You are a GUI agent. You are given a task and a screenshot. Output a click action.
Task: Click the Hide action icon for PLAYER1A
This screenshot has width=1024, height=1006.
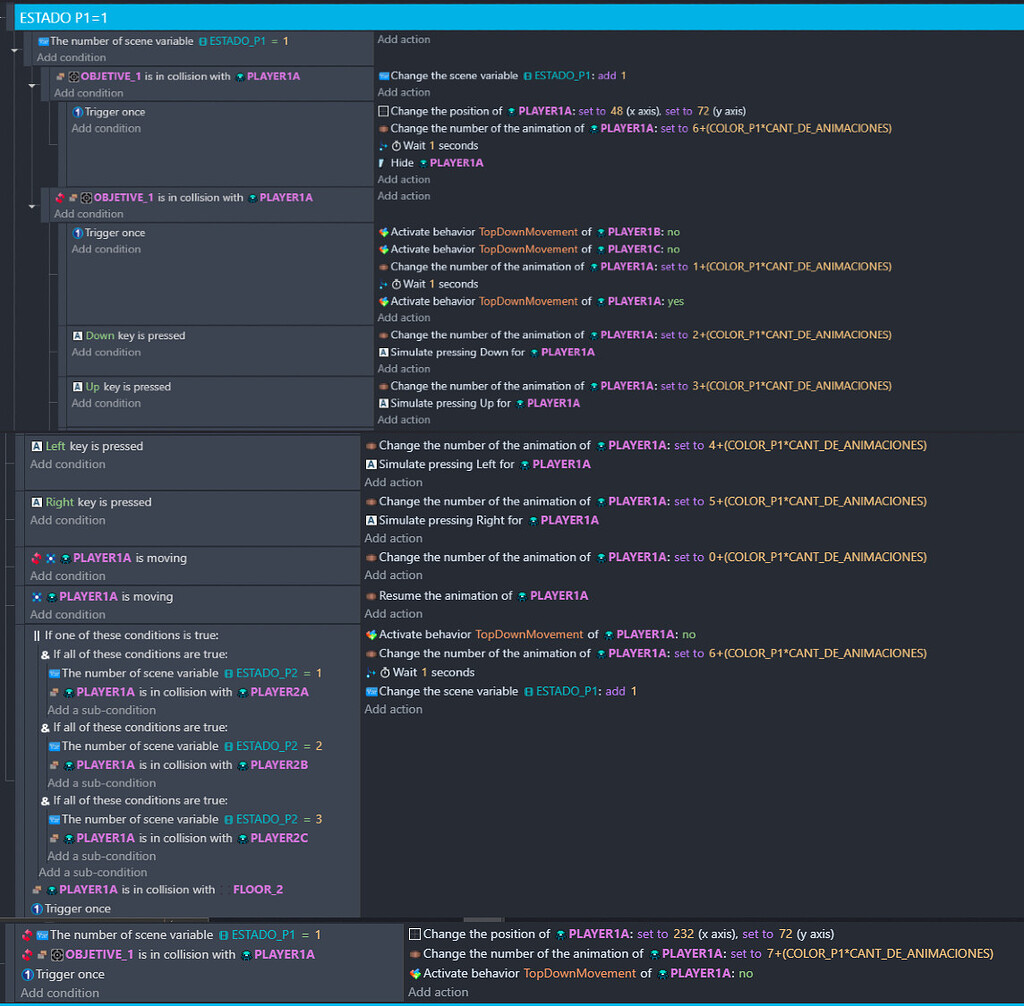pyautogui.click(x=382, y=161)
